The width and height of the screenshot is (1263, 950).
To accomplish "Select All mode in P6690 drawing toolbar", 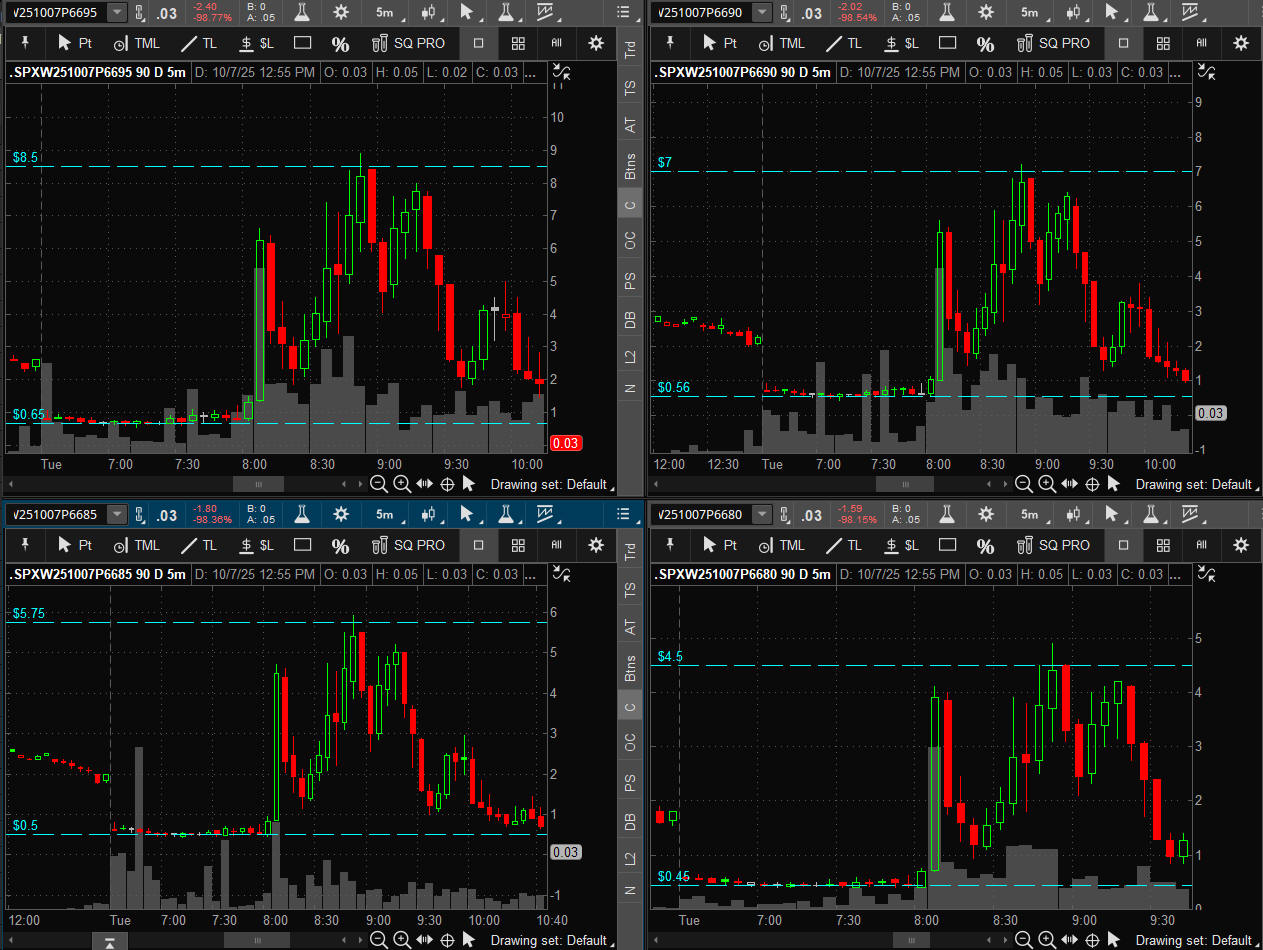I will pos(1201,43).
